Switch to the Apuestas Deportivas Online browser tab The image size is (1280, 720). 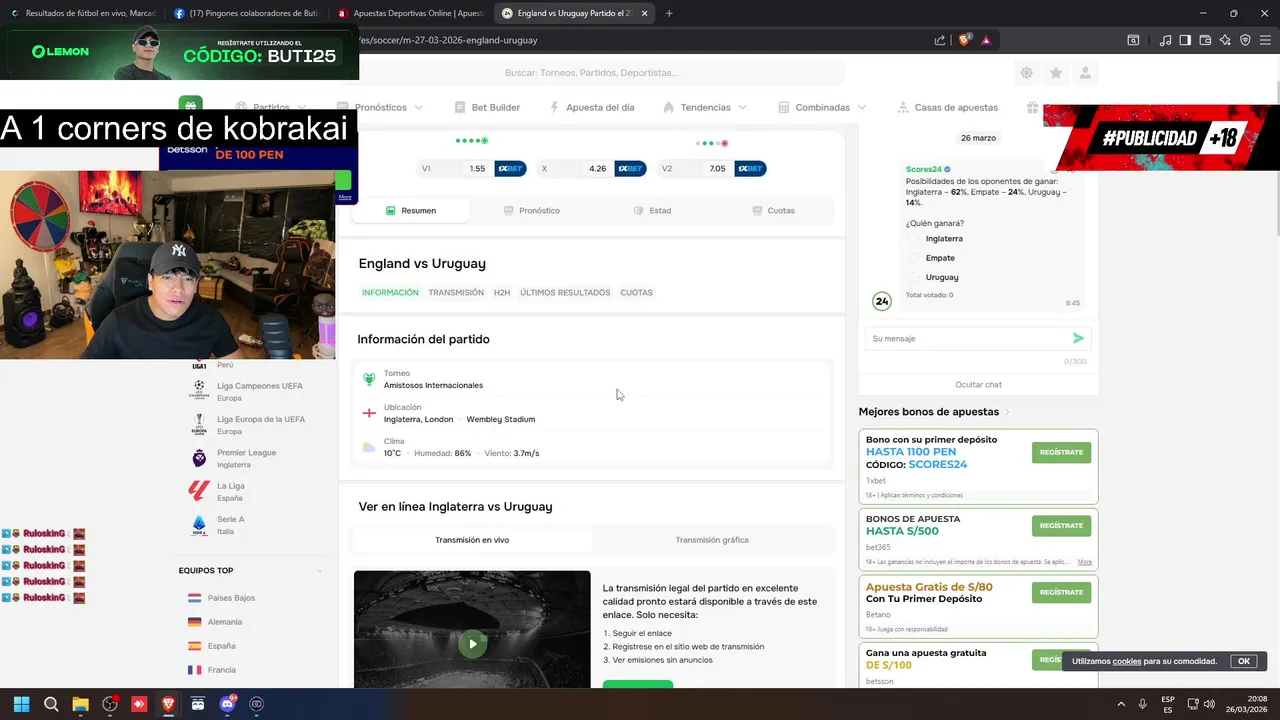[x=411, y=13]
